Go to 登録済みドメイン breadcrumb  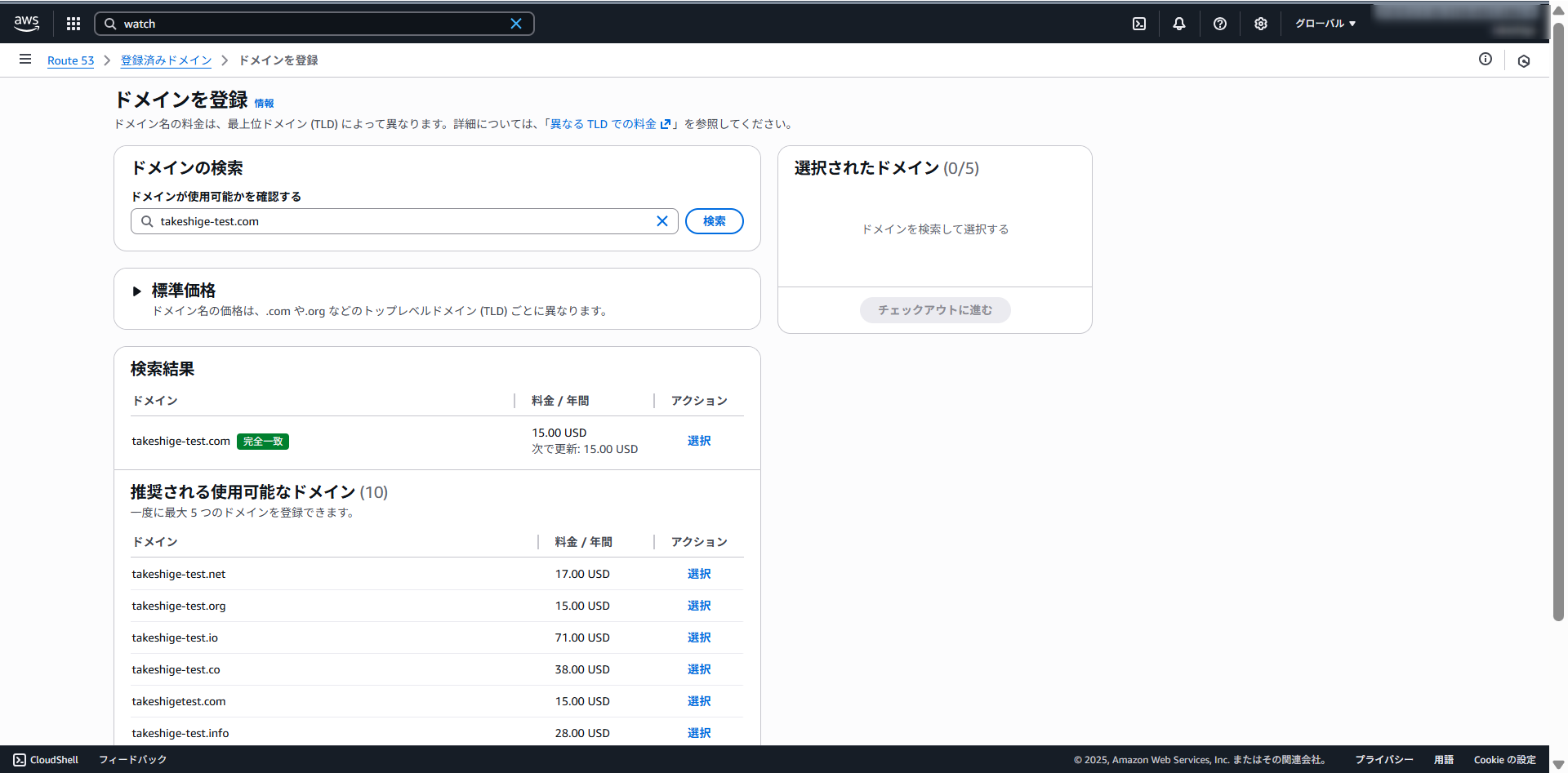coord(166,60)
